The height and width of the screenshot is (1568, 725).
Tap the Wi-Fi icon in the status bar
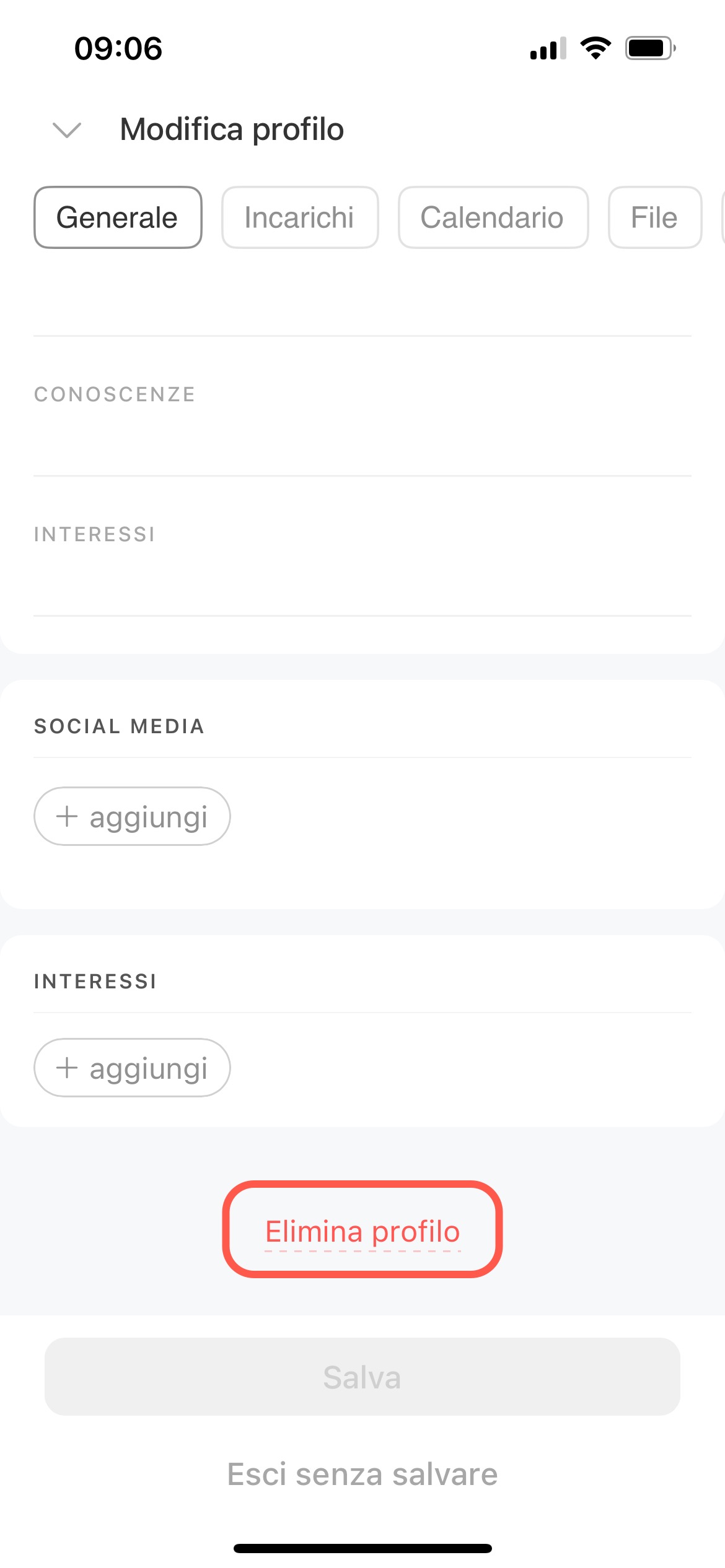[595, 48]
